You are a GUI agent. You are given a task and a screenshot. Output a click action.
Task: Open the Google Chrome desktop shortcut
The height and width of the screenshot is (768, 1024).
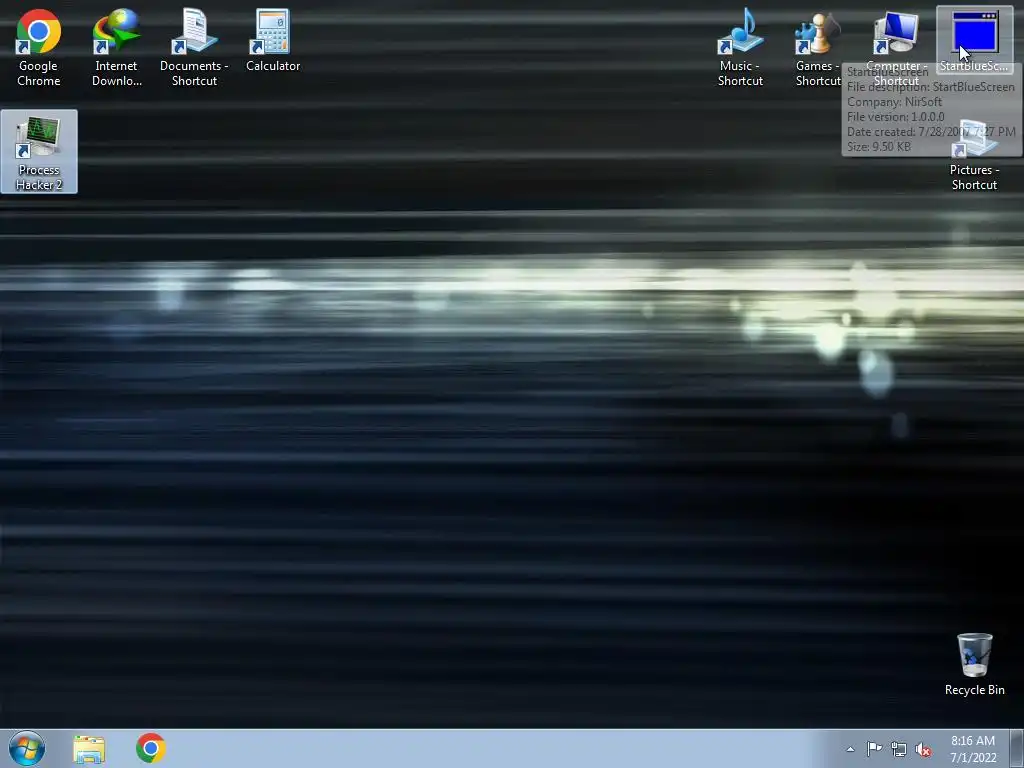click(x=39, y=48)
